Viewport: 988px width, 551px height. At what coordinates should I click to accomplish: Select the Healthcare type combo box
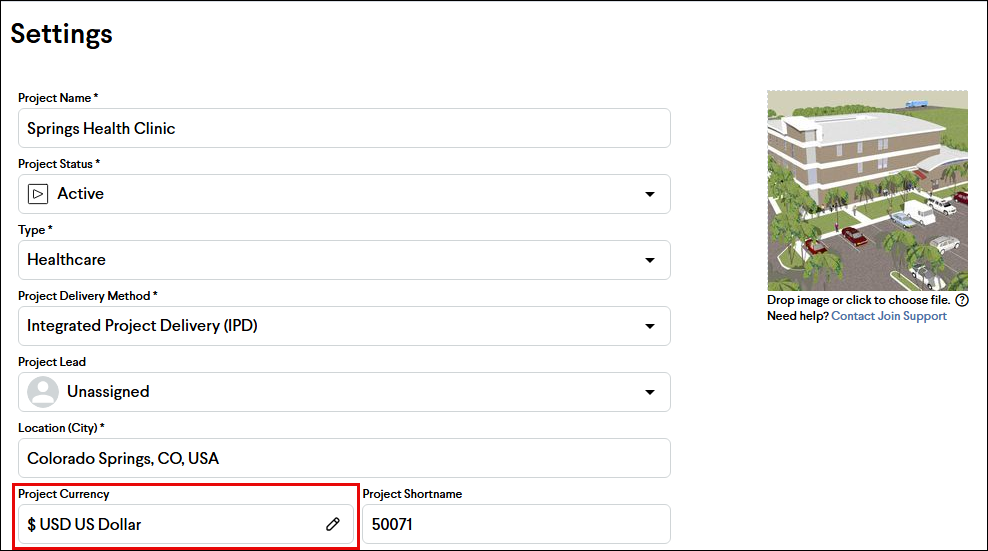pos(344,260)
